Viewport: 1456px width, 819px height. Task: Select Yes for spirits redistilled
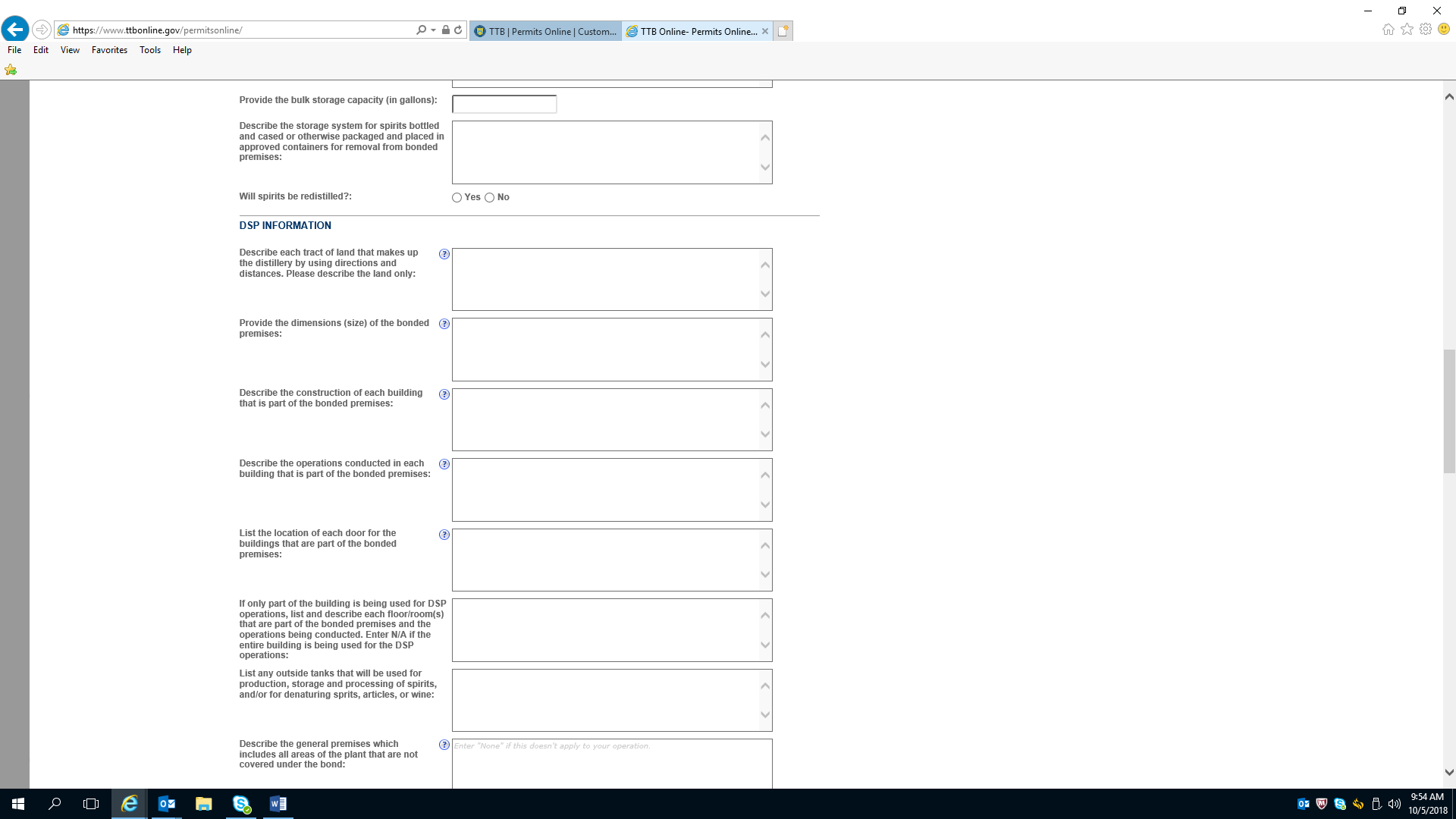457,198
